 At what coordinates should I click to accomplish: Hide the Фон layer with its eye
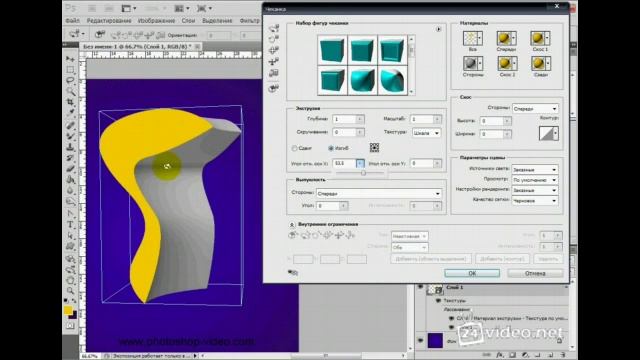[x=420, y=340]
